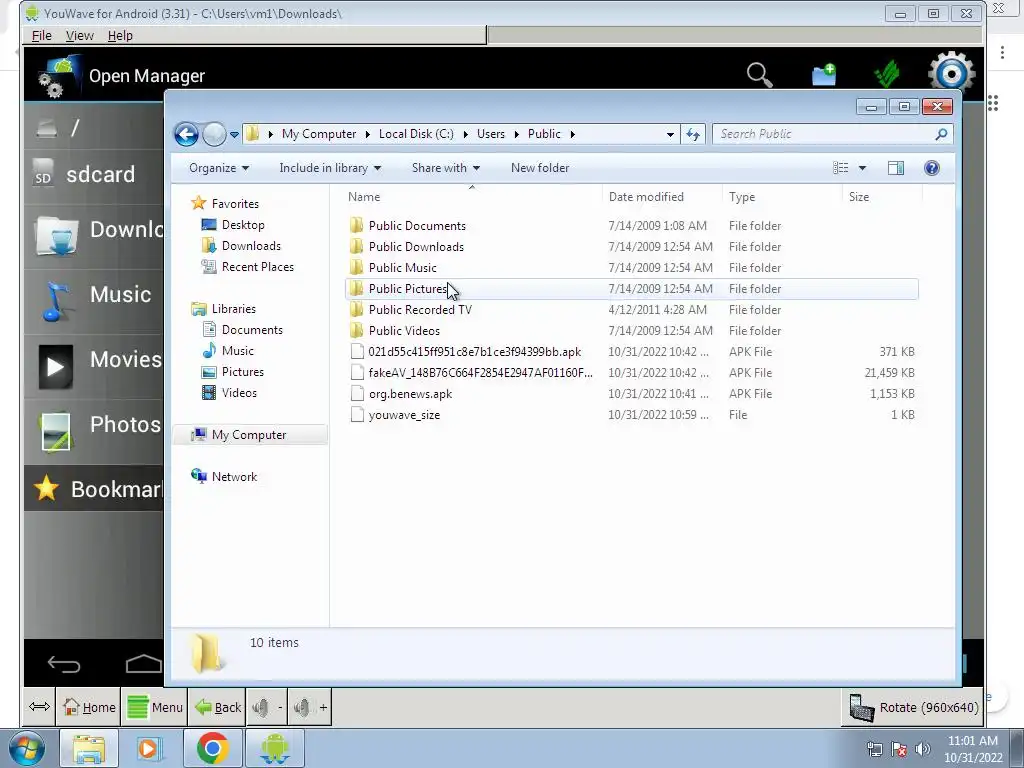The image size is (1024, 768).
Task: Open Windows Explorer from taskbar
Action: [89, 748]
